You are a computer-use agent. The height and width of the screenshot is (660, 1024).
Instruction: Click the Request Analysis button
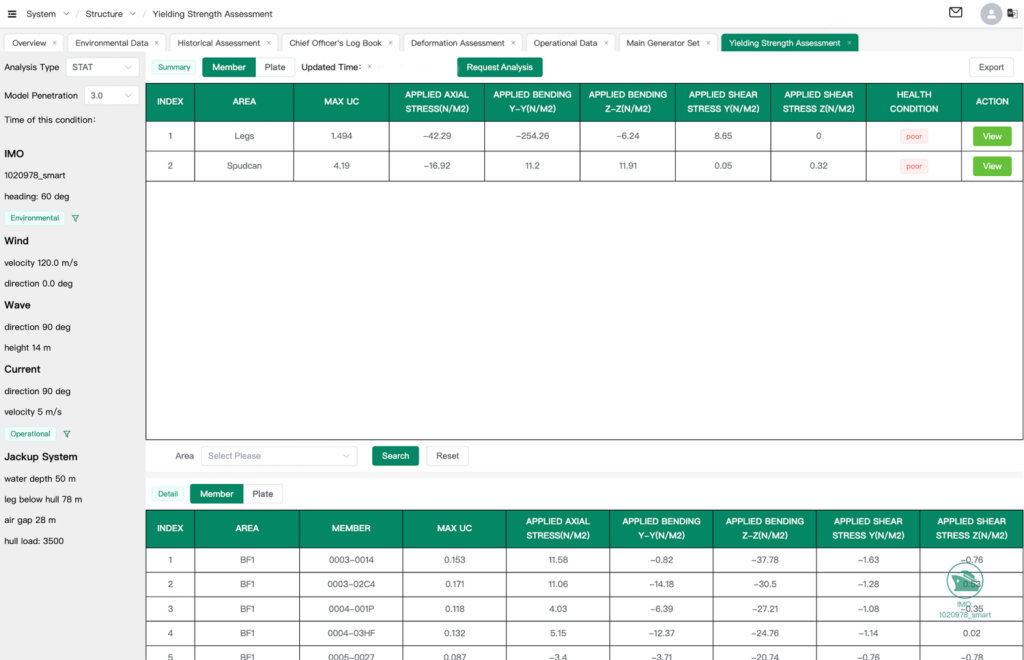click(x=499, y=67)
